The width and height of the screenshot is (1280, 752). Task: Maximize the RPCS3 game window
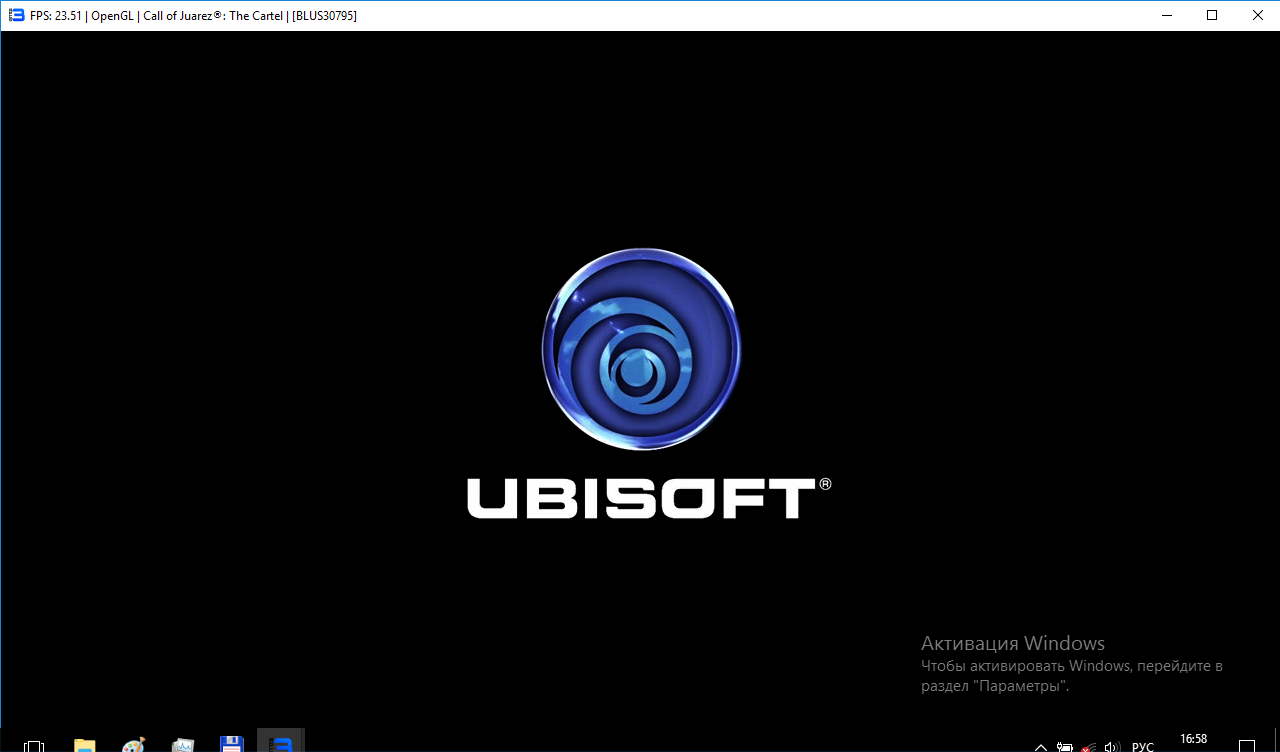(1212, 15)
